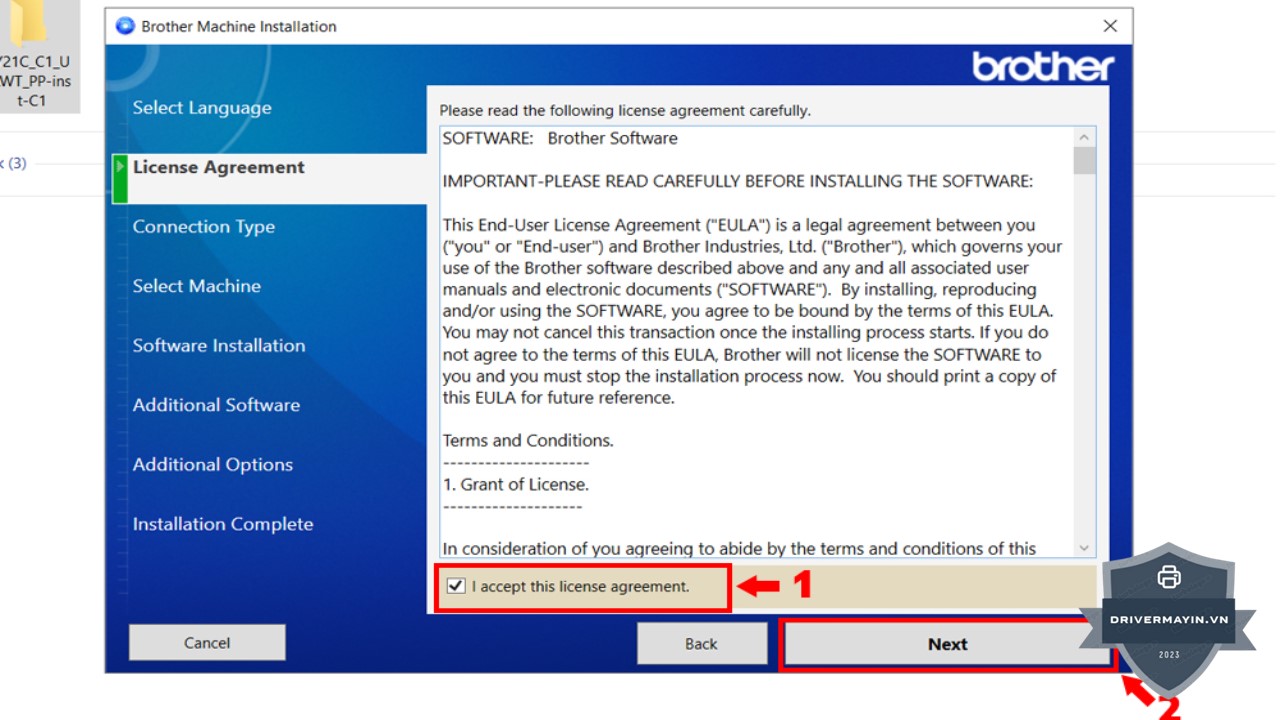Image resolution: width=1280 pixels, height=720 pixels.
Task: Select the Connection Type step
Action: [x=204, y=227]
